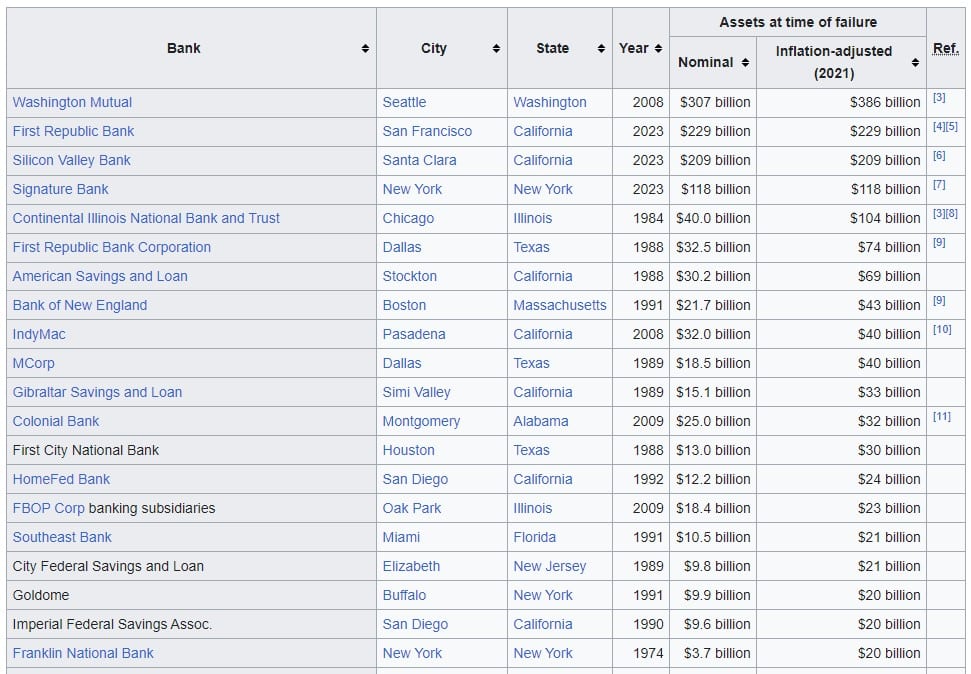Open the FBOP Corp link
The height and width of the screenshot is (674, 971).
click(48, 509)
